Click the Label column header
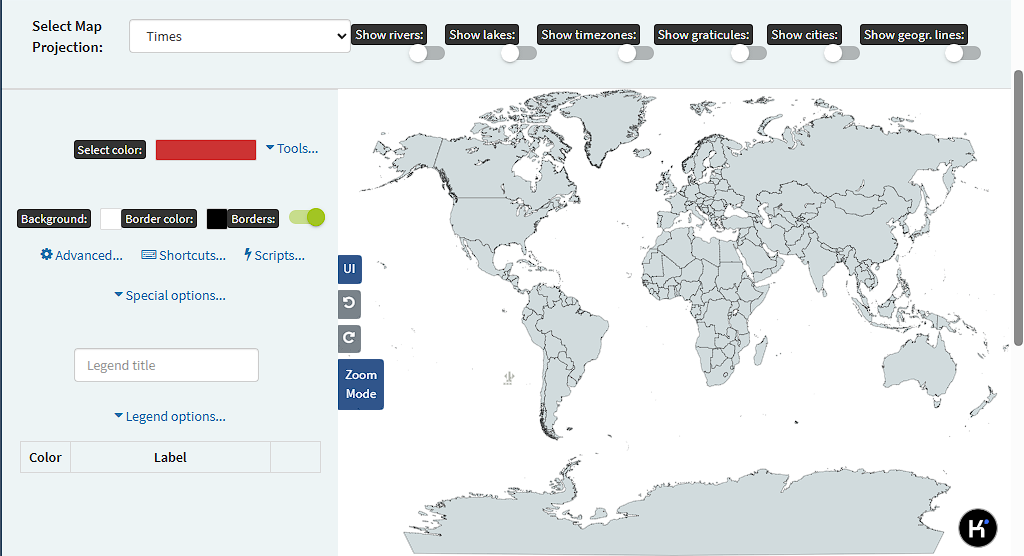This screenshot has width=1024, height=556. coord(170,457)
